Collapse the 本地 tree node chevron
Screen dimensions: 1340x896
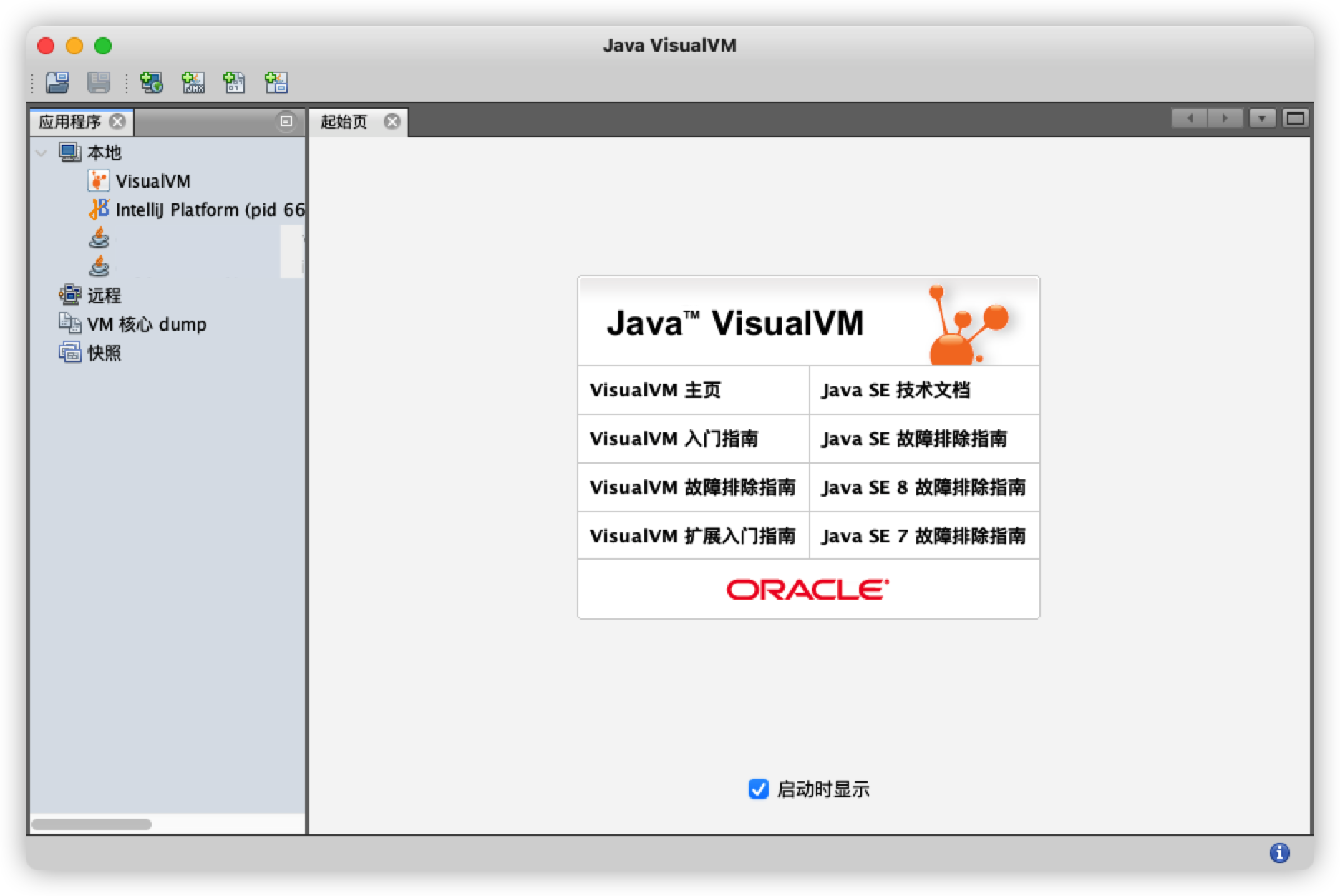point(42,152)
